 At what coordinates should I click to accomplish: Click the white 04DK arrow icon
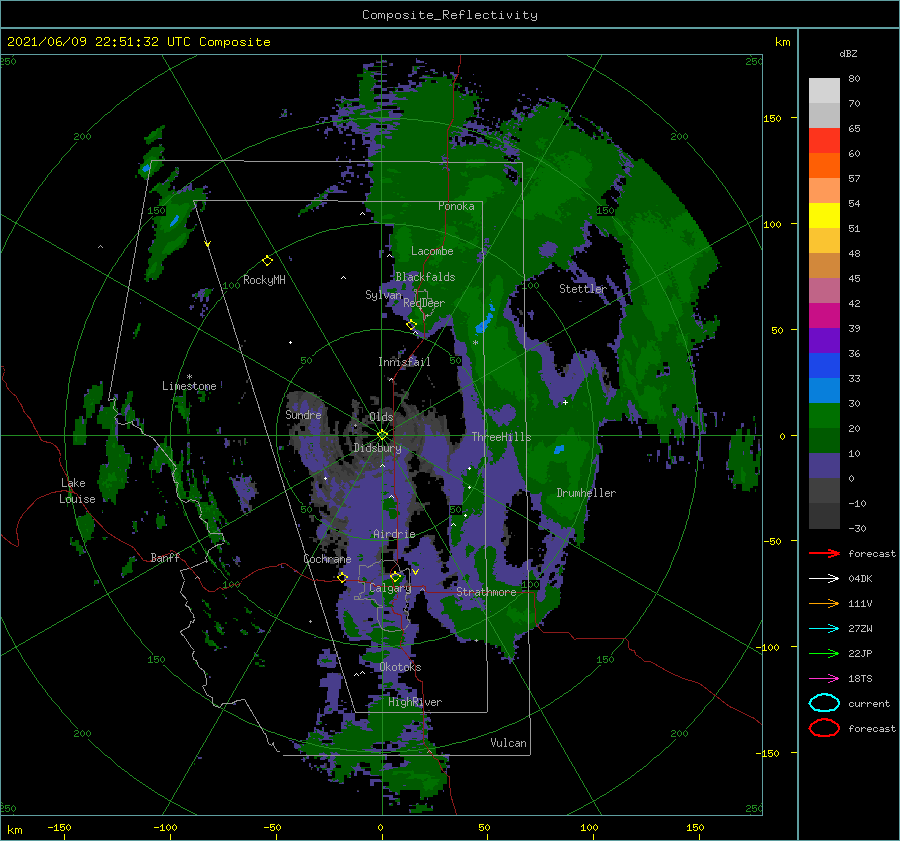(x=824, y=579)
